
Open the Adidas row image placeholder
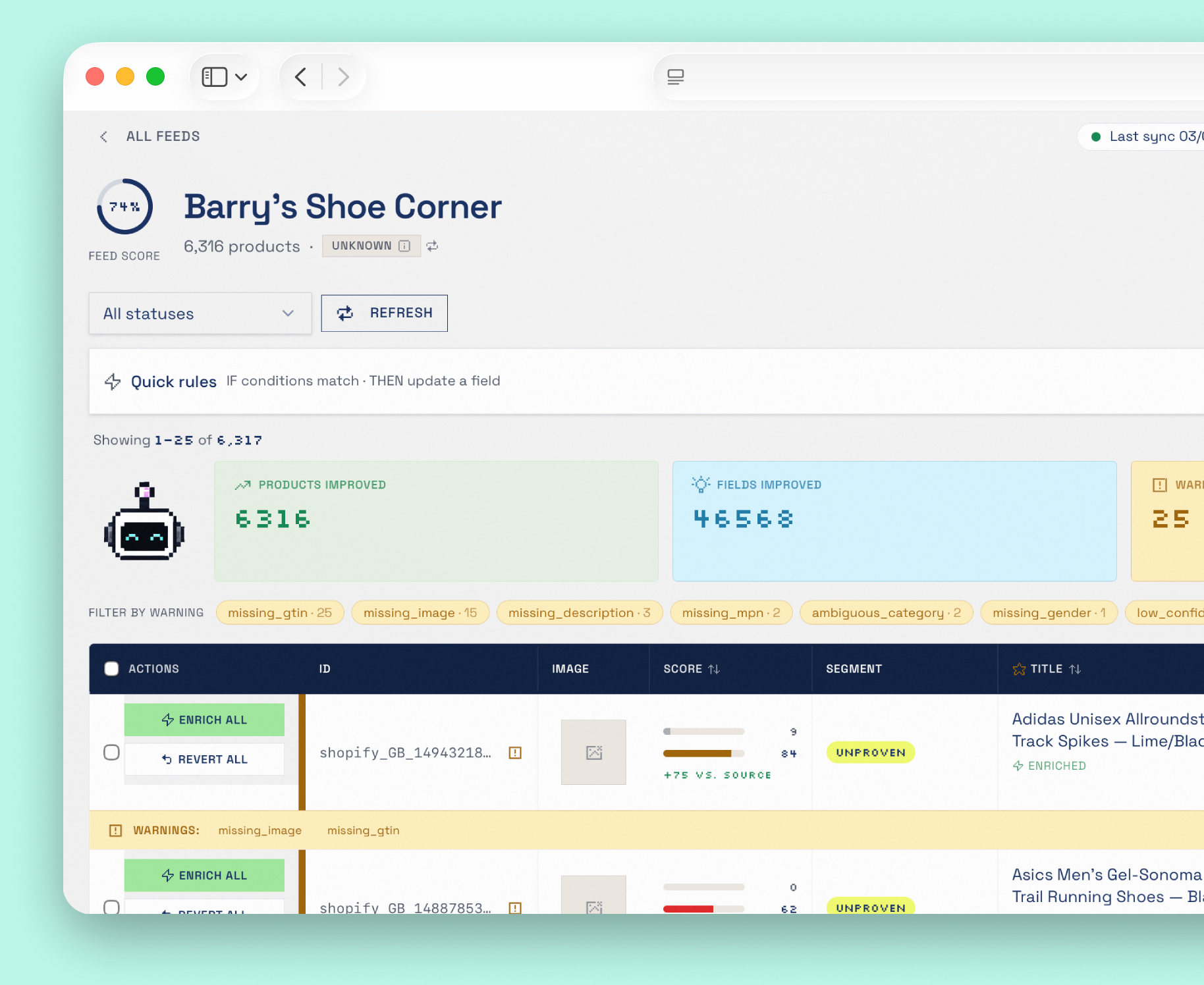(593, 753)
